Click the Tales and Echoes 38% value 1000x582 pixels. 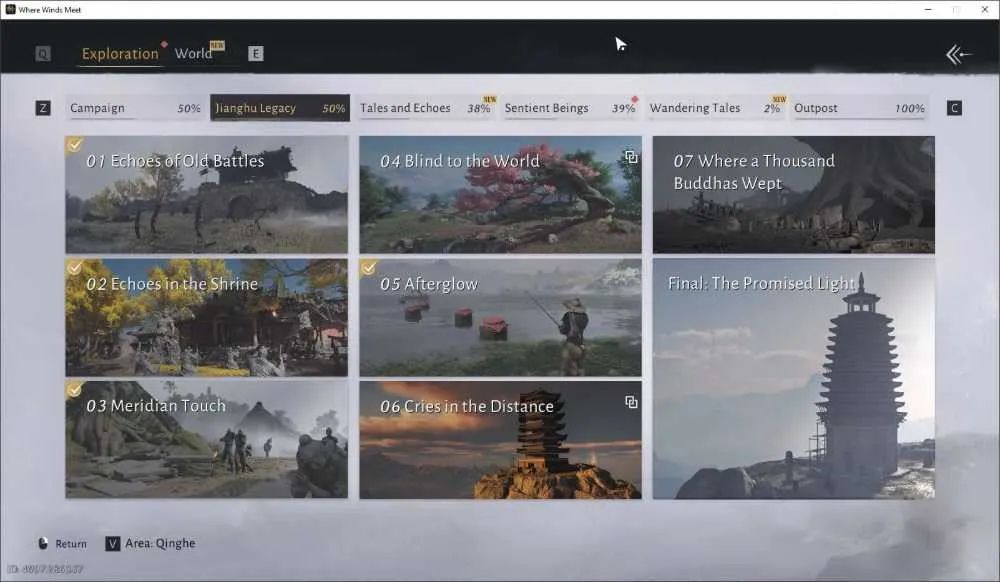(478, 108)
